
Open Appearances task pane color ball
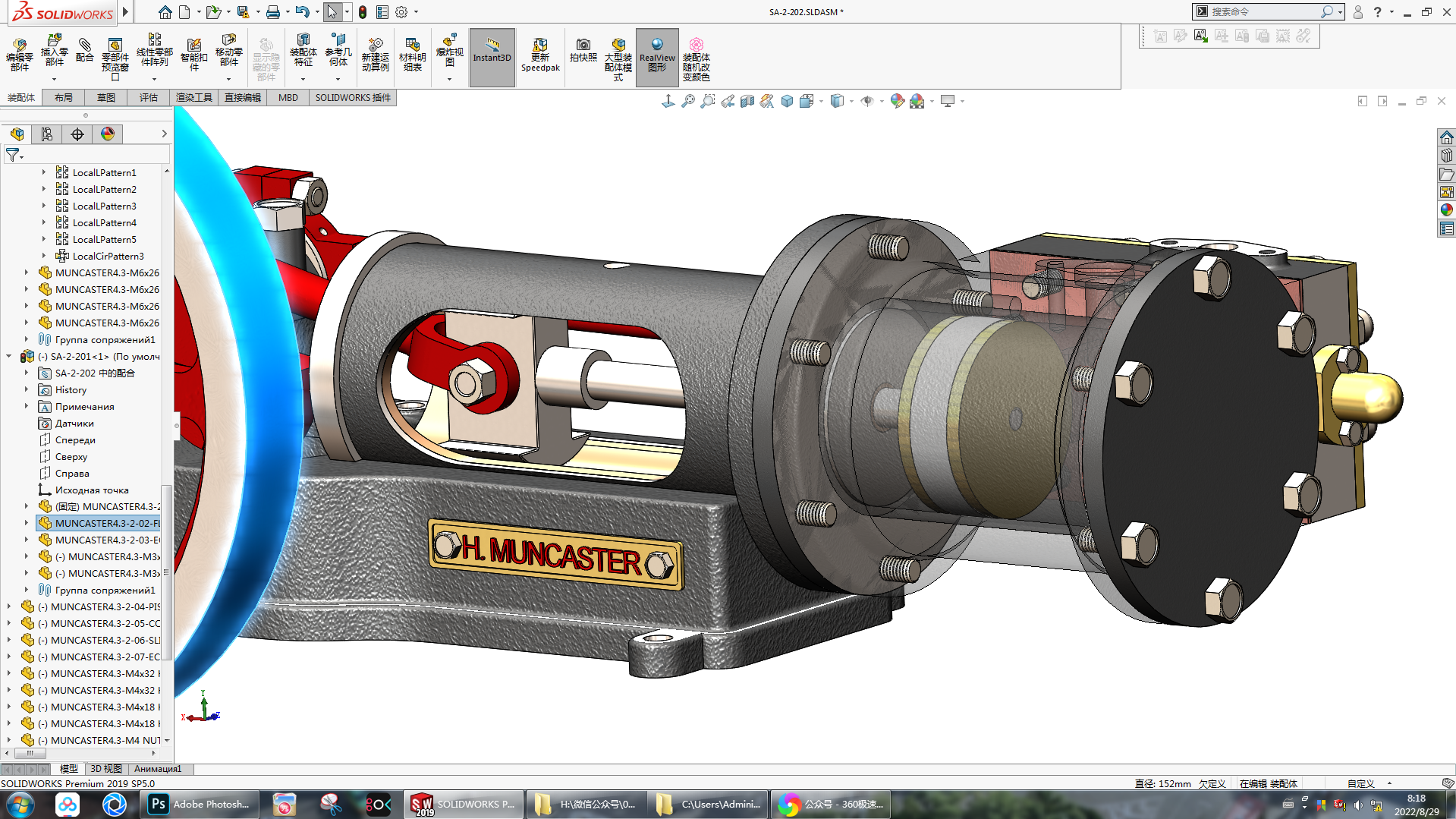pyautogui.click(x=1446, y=210)
